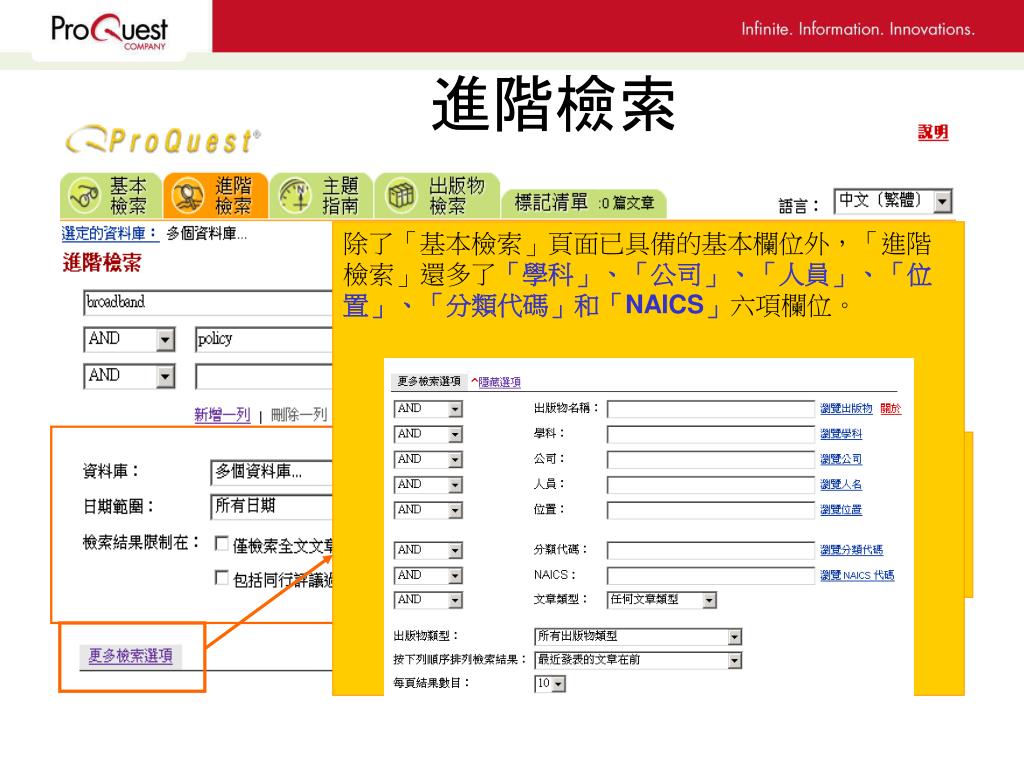Click the 瀏覽人名 link
This screenshot has height=768, width=1024.
(x=841, y=485)
